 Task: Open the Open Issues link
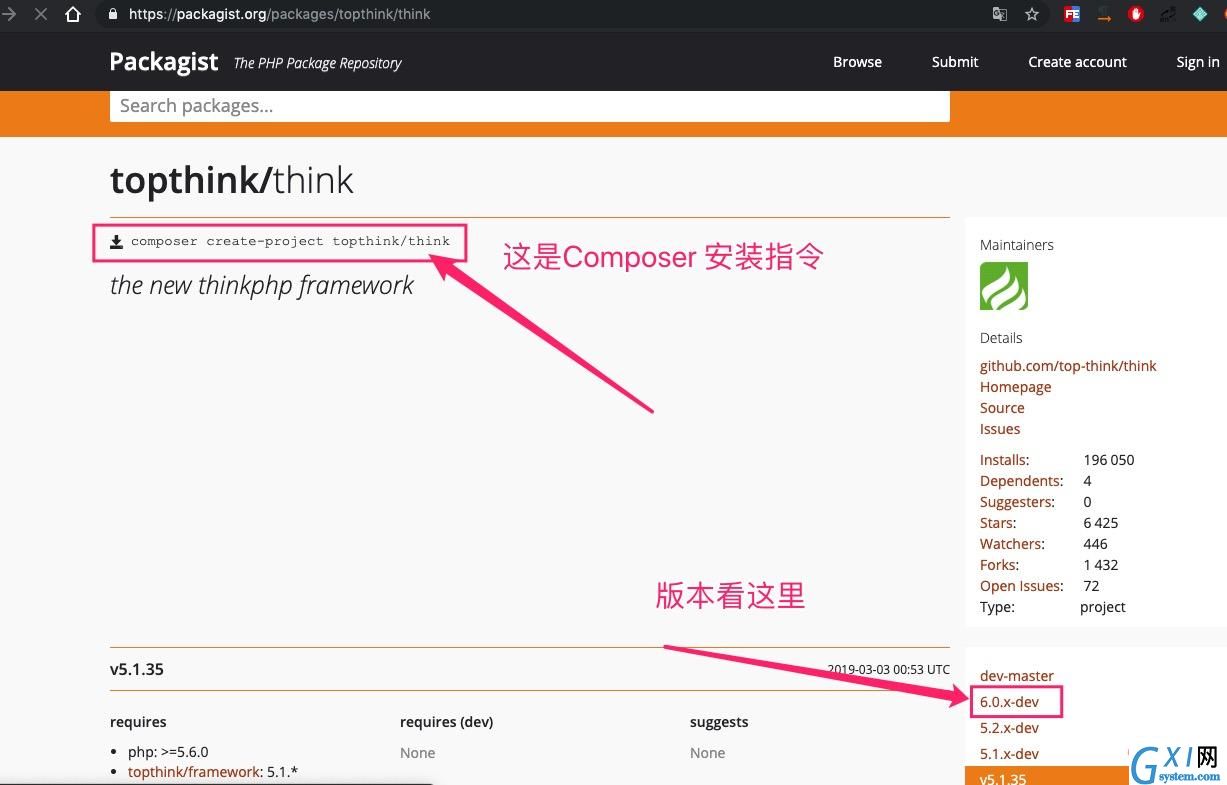[1022, 586]
